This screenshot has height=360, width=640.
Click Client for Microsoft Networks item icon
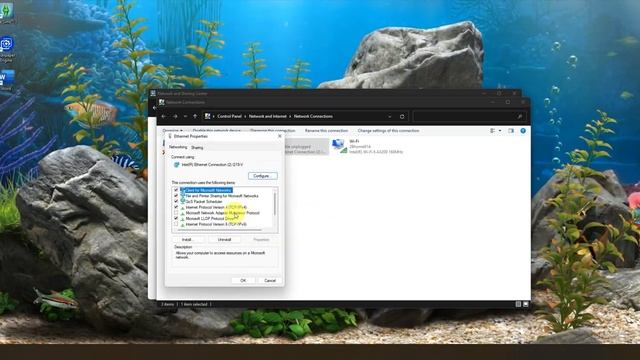tap(182, 190)
